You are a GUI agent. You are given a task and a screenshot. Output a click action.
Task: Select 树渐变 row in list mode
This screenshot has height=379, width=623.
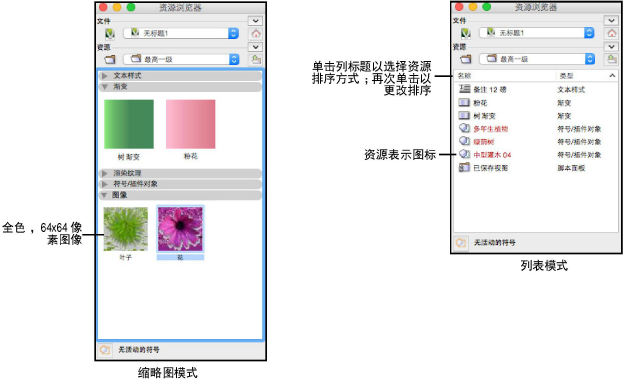click(x=536, y=116)
